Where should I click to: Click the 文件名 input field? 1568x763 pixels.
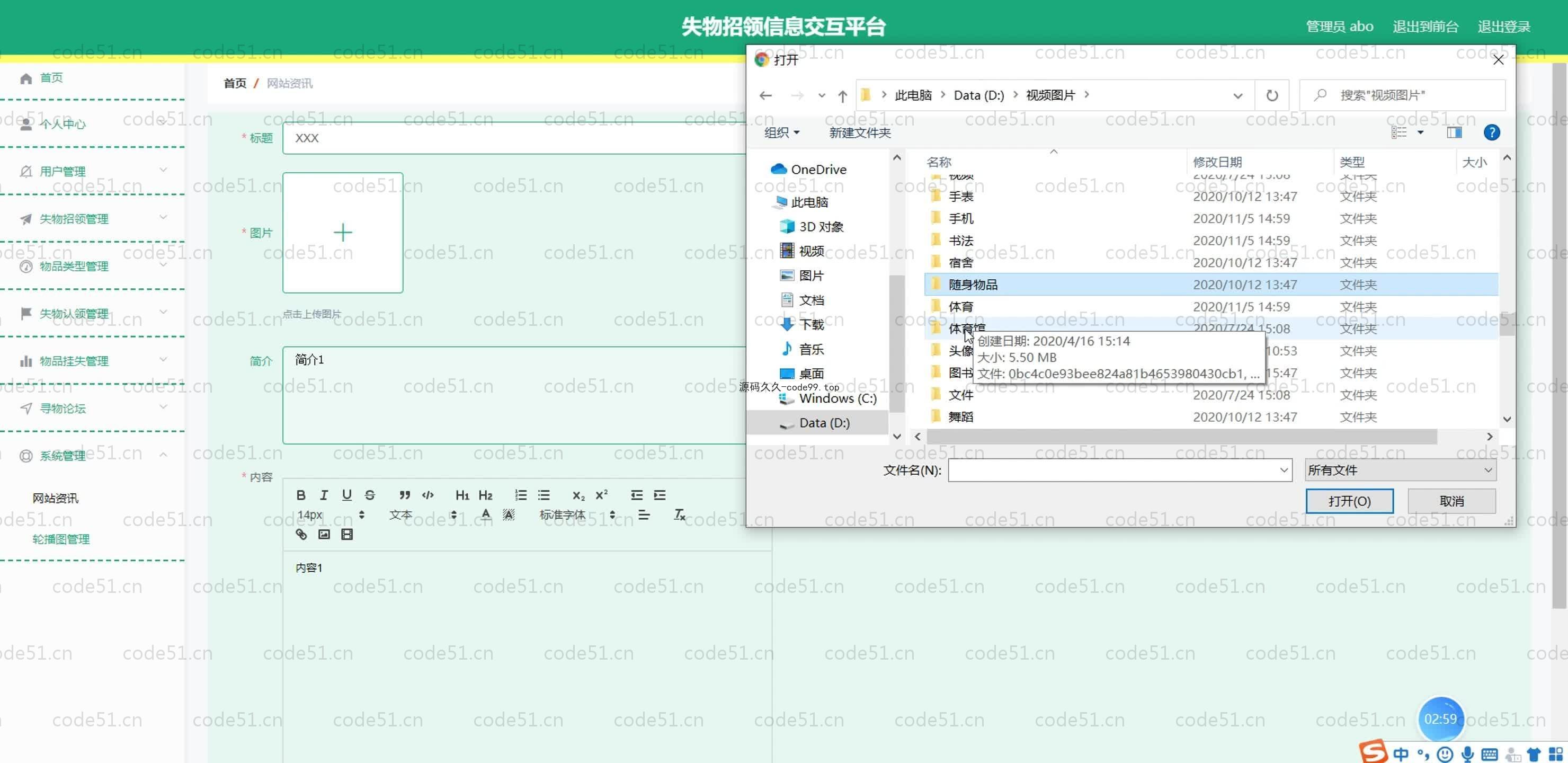point(1119,470)
